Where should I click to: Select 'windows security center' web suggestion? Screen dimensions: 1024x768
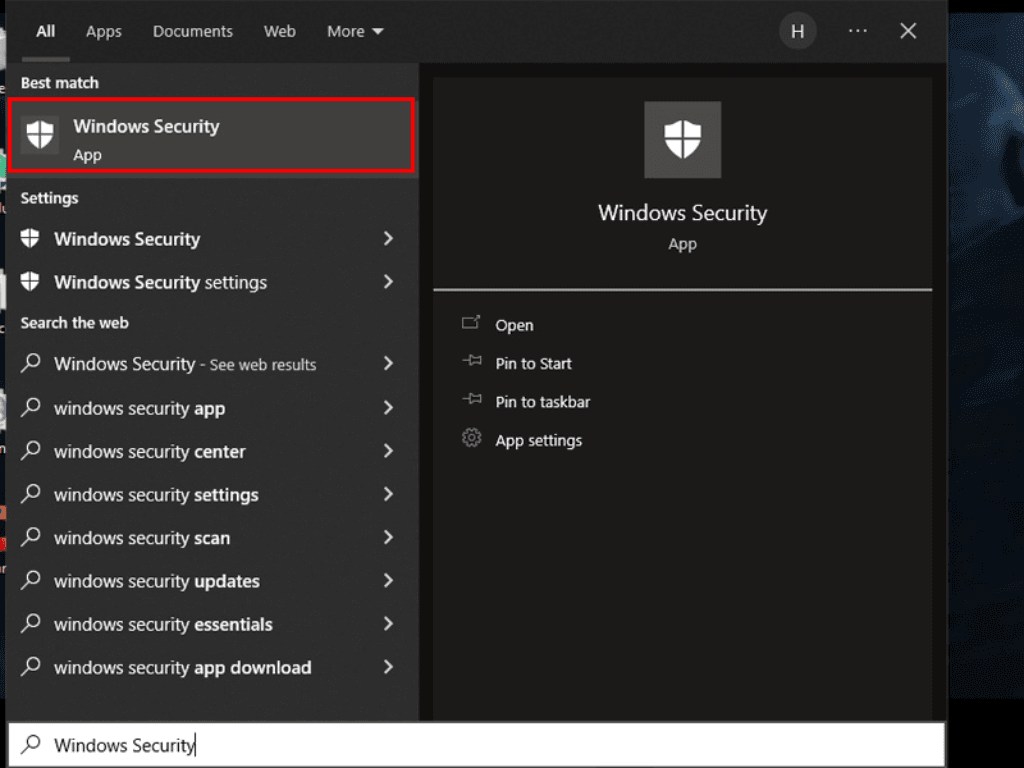point(150,452)
